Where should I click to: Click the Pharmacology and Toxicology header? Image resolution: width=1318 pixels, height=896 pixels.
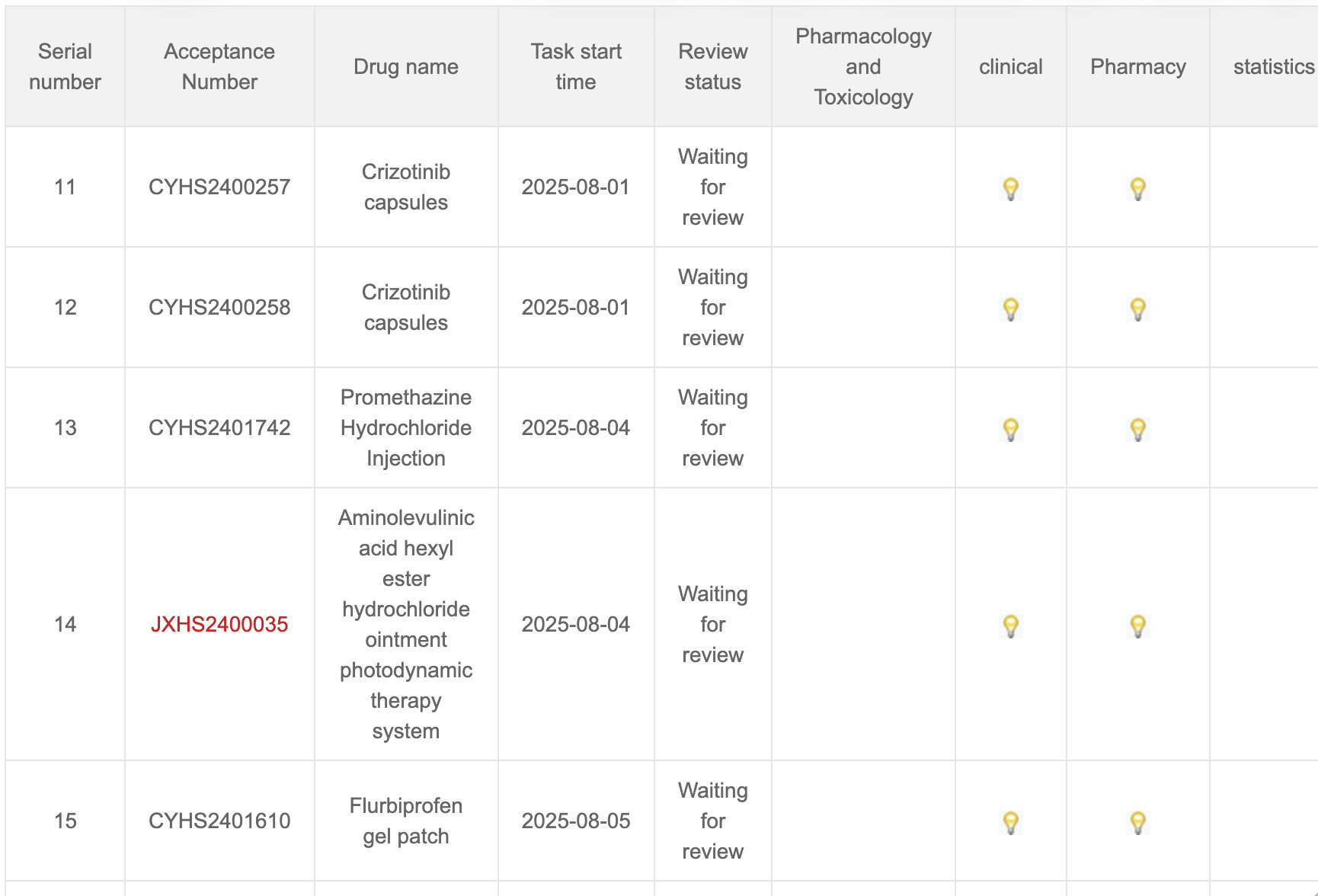pyautogui.click(x=863, y=67)
